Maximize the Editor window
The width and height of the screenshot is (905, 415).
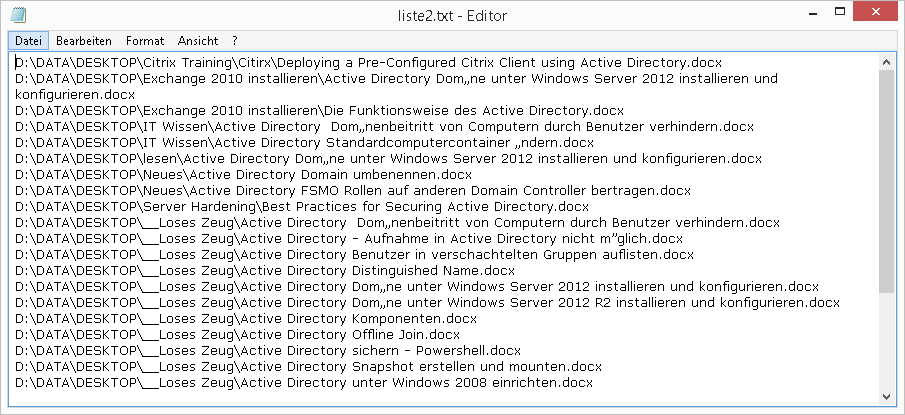coord(833,13)
